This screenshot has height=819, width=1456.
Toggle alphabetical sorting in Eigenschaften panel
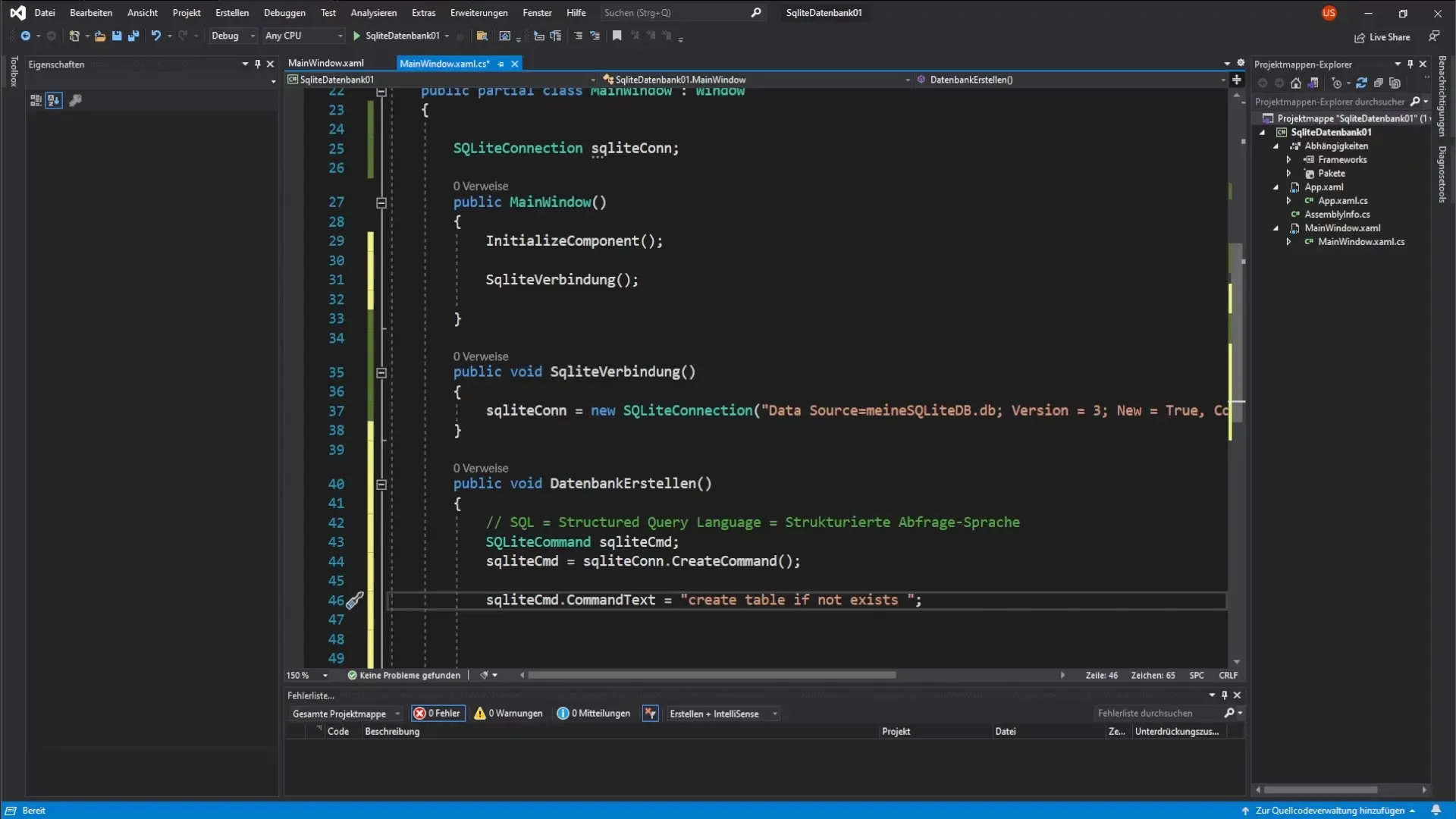pyautogui.click(x=53, y=100)
